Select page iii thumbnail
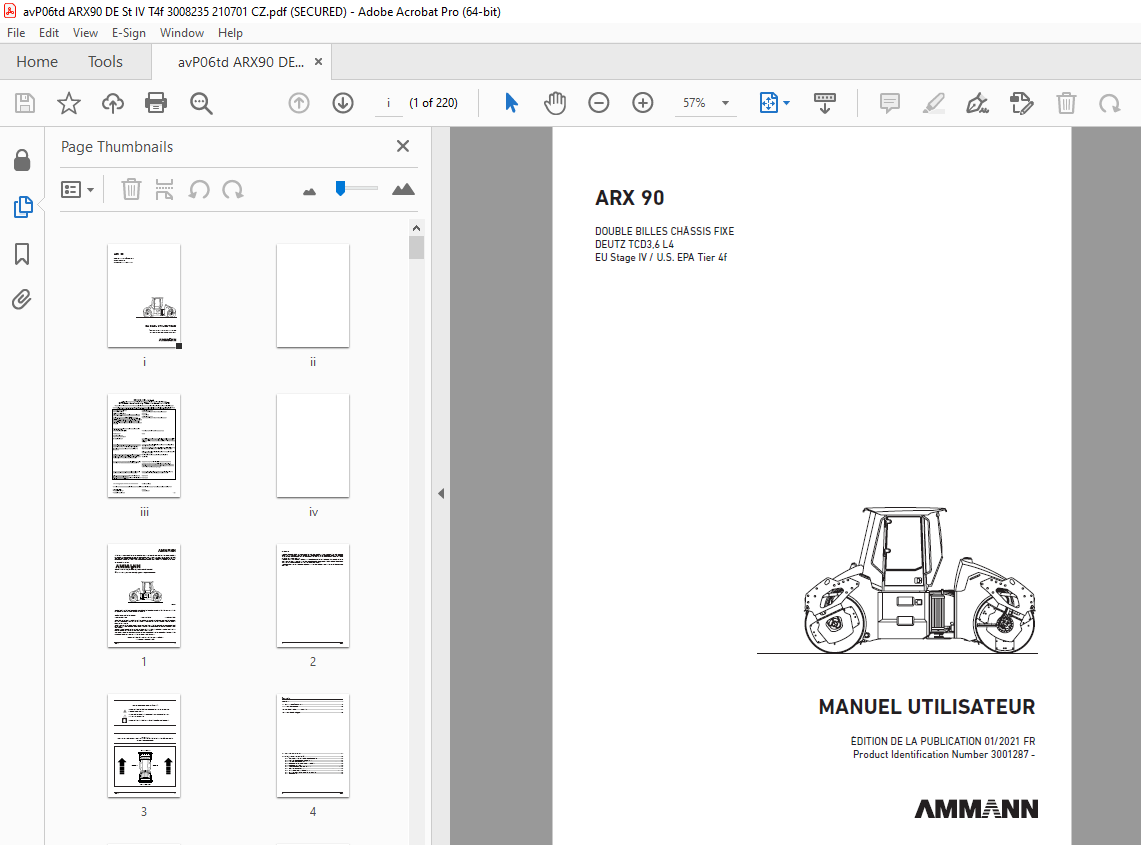This screenshot has width=1141, height=845. click(x=144, y=445)
